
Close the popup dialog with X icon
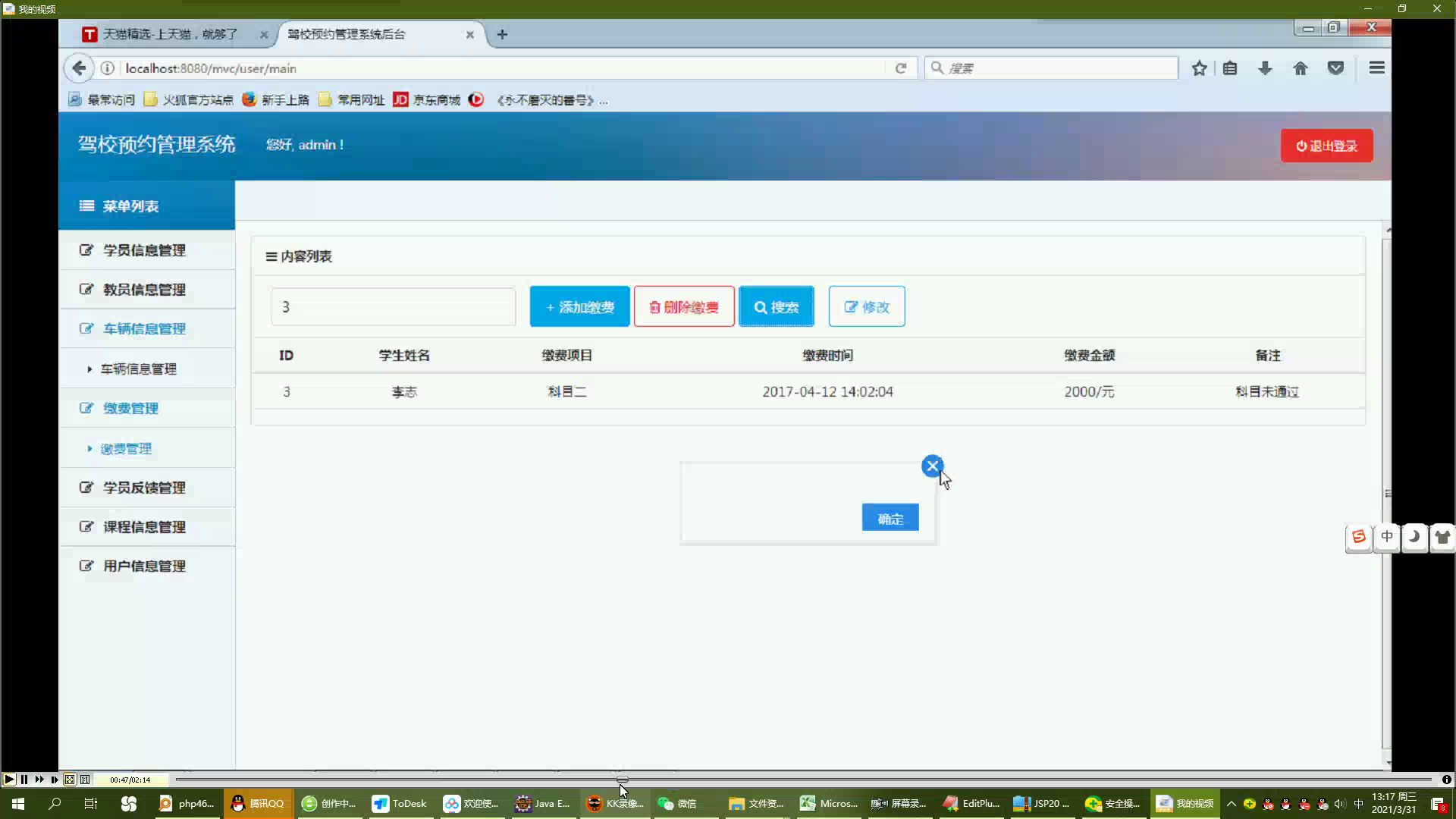932,466
